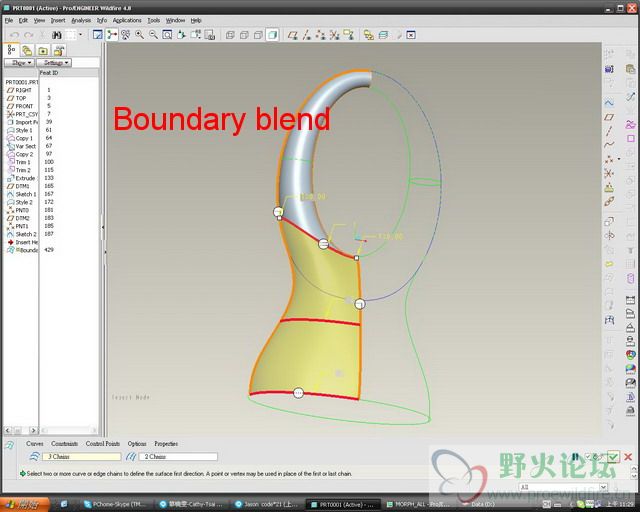Switch to Favorites navigator tab
The width and height of the screenshot is (640, 512).
[43, 51]
